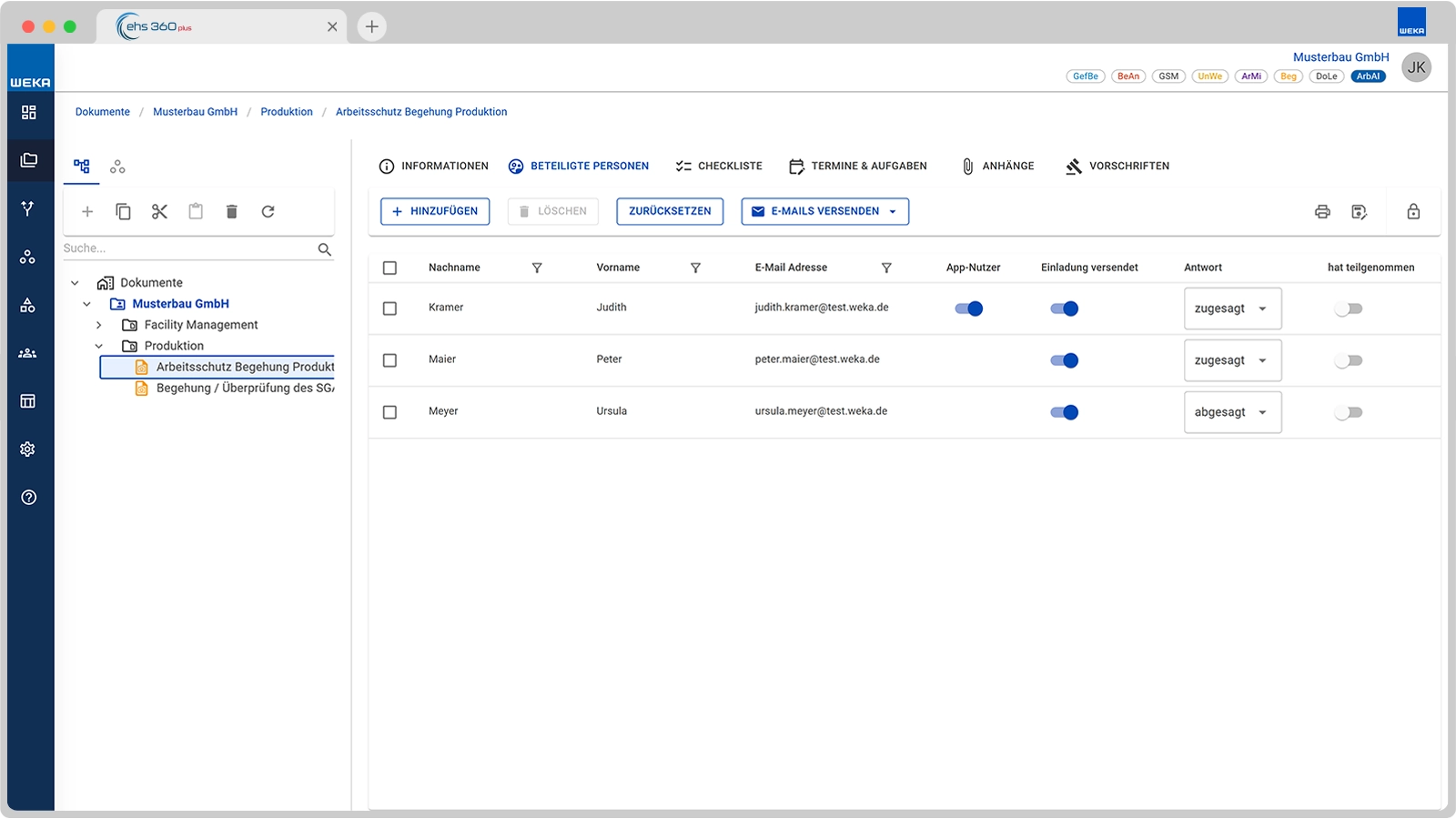Expand the Facility Management folder
The image size is (1456, 819).
(99, 325)
